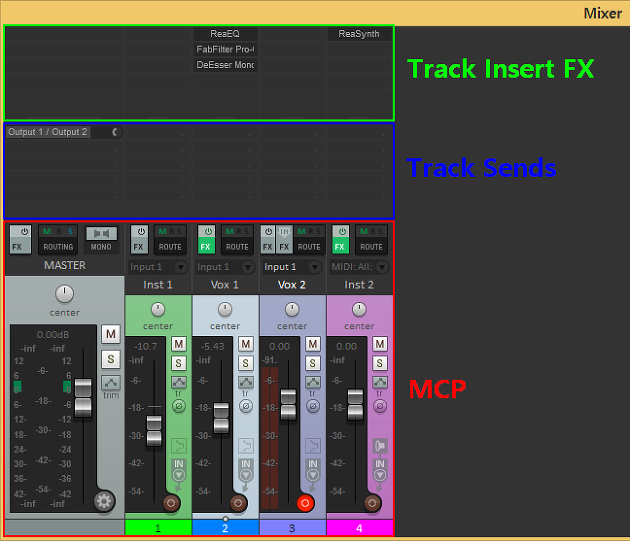630x541 pixels.
Task: Solo the Vox 2 track
Action: coord(313,363)
